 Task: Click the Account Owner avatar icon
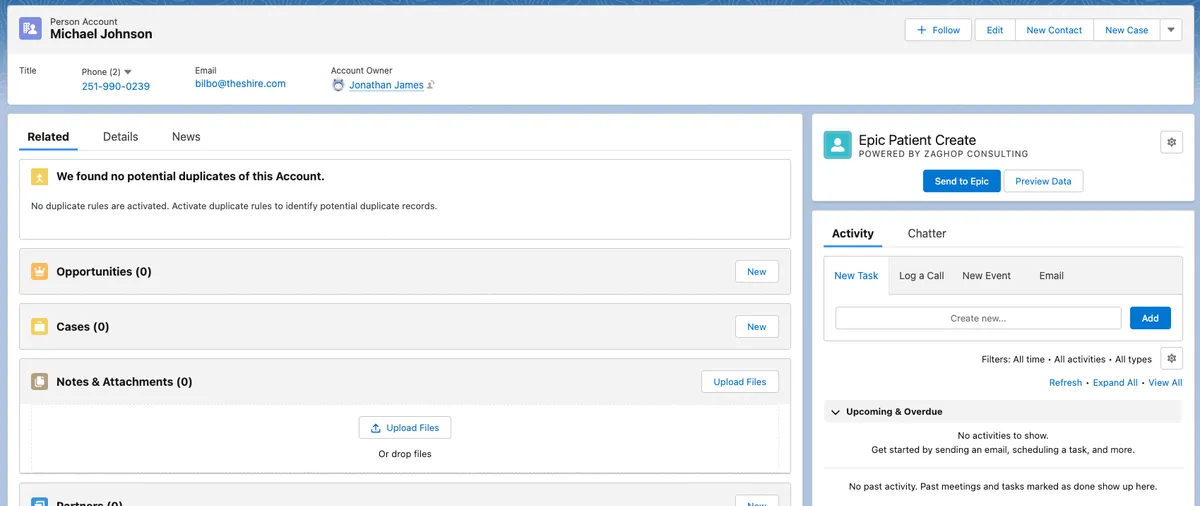(x=339, y=85)
